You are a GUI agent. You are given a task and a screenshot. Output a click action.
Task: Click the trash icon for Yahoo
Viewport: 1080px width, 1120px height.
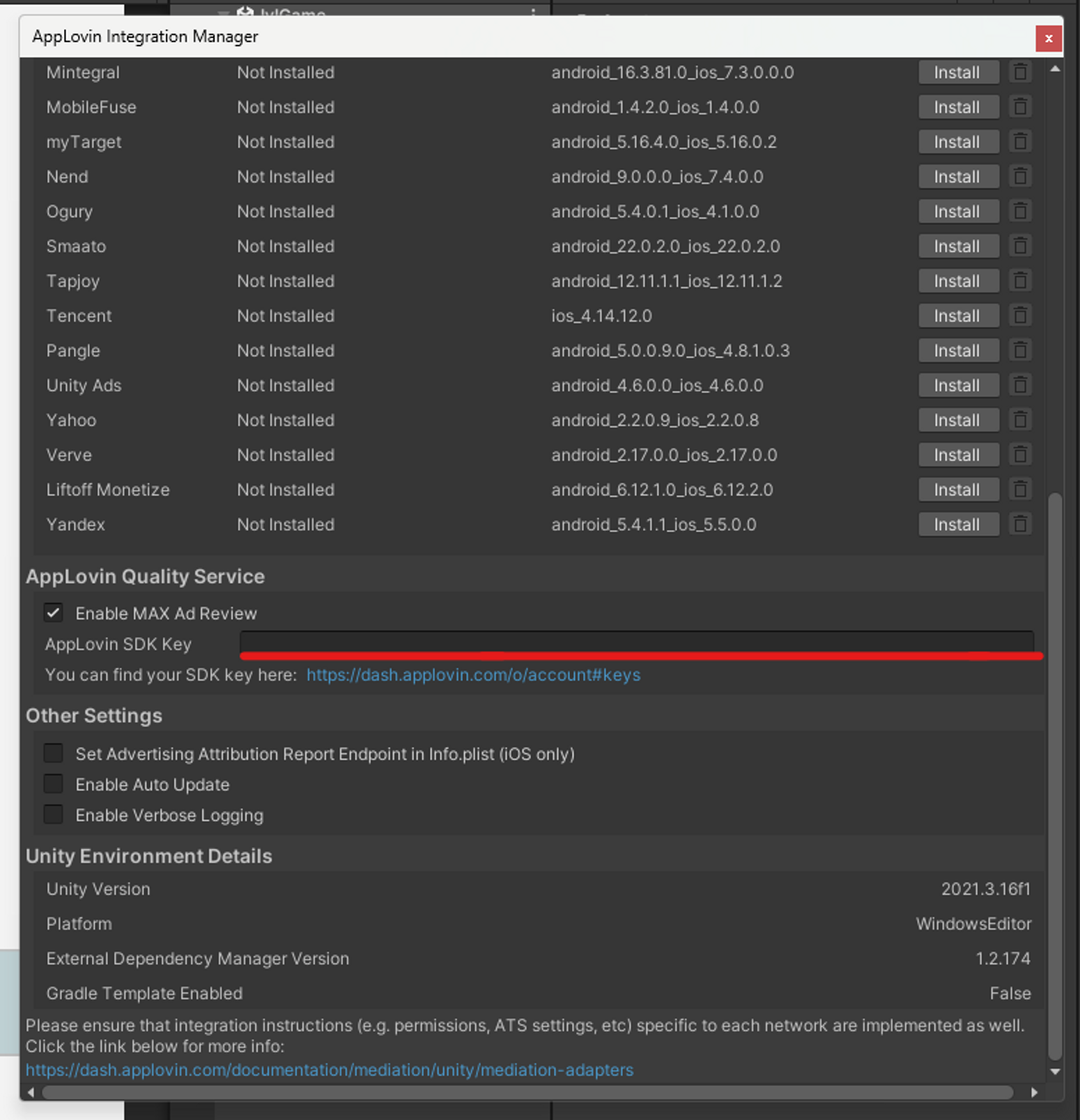pos(1020,420)
